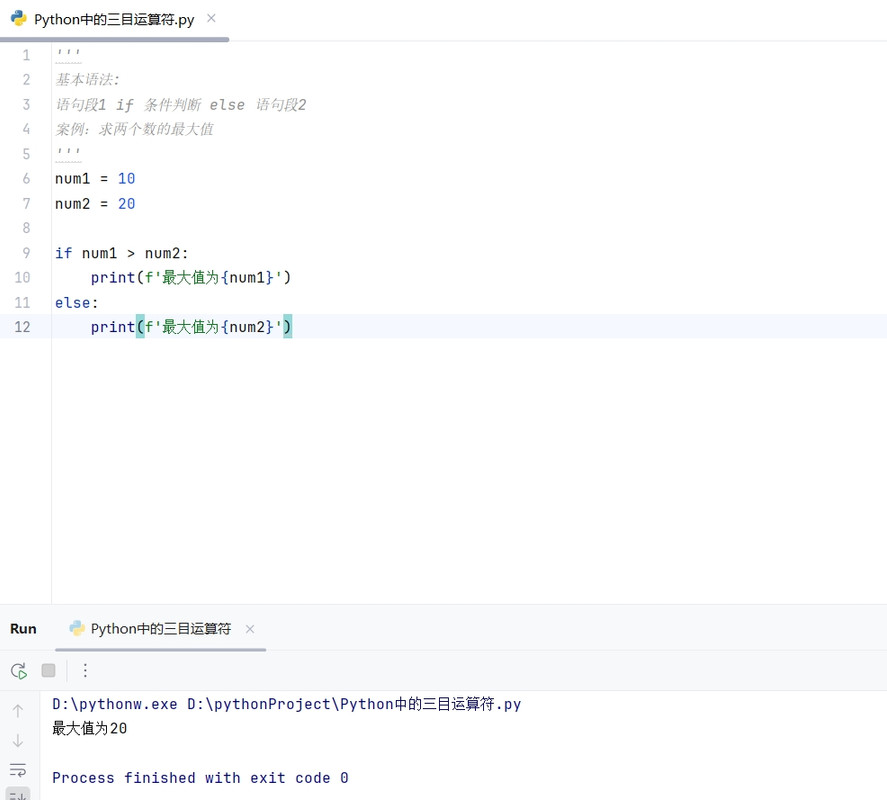The width and height of the screenshot is (887, 800).
Task: Click the stop process icon
Action: pos(49,670)
